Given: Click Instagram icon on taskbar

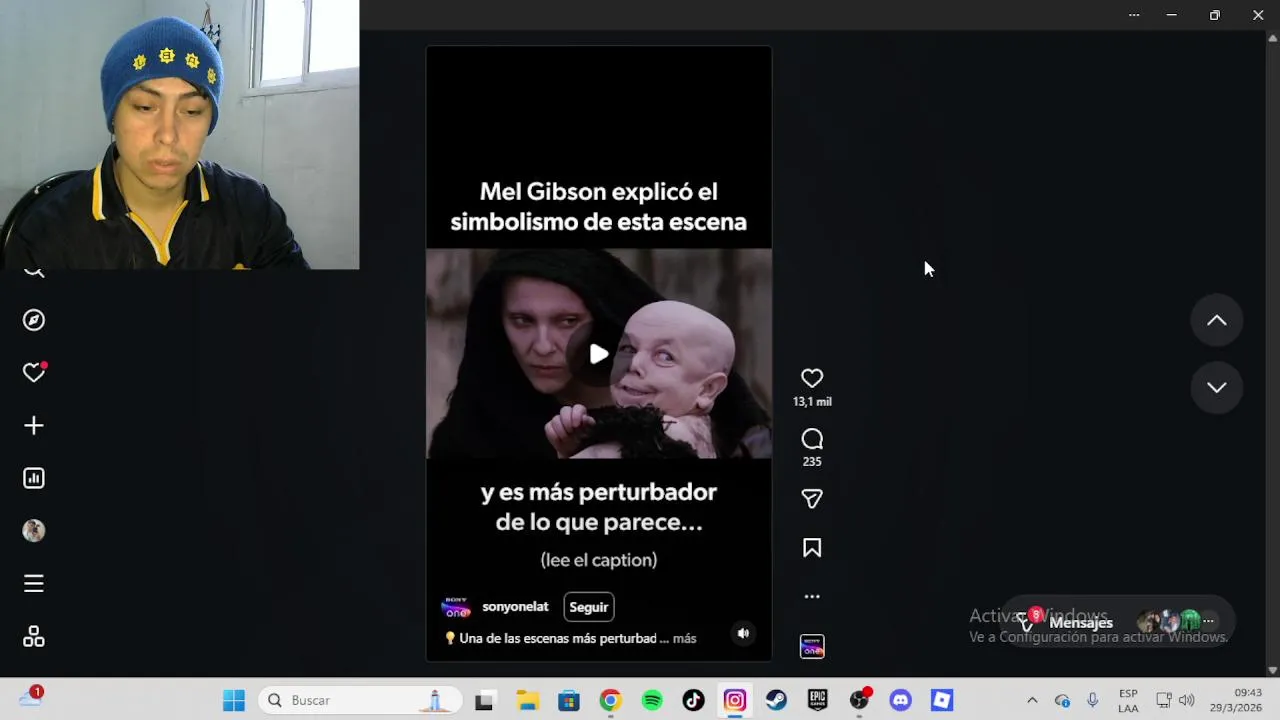Looking at the screenshot, I should (x=735, y=700).
